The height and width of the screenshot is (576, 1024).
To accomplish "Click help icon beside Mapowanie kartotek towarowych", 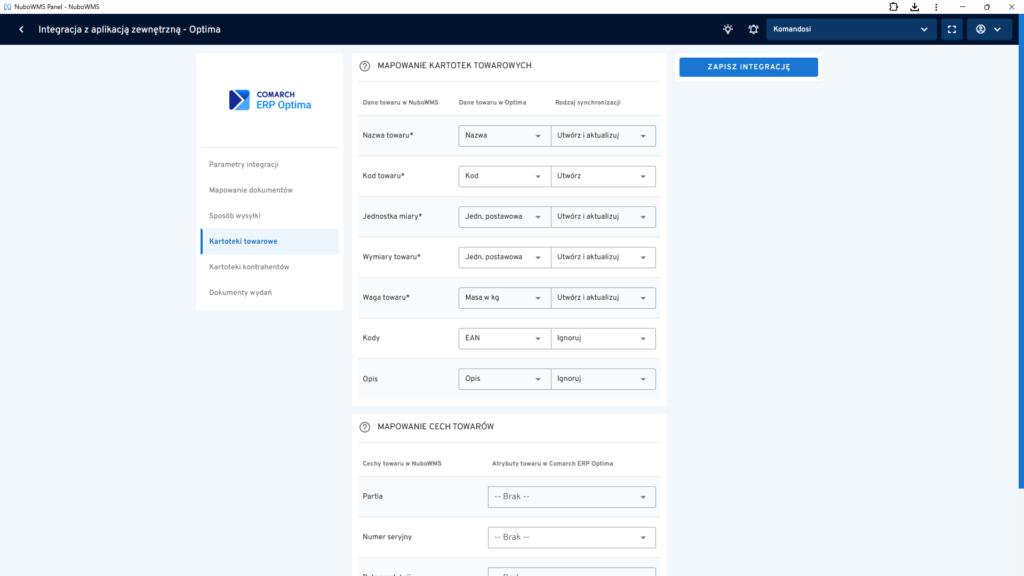I will [x=365, y=66].
